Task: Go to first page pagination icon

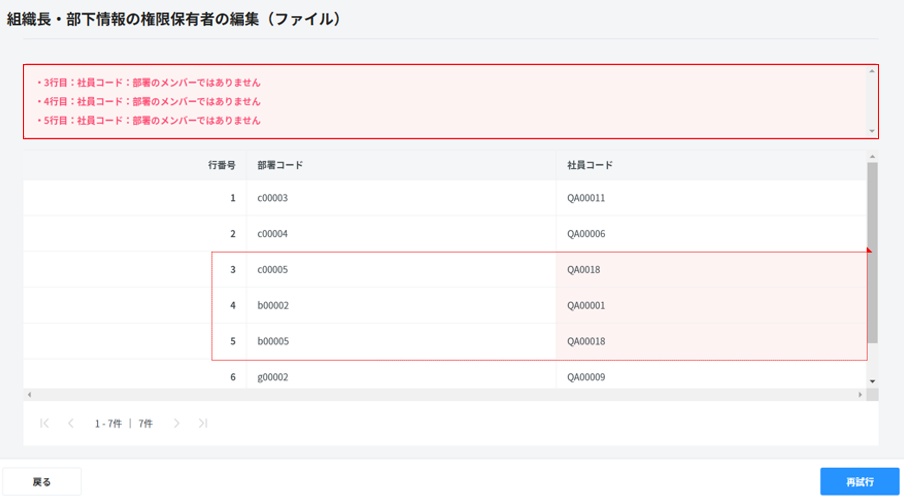Action: pos(44,424)
